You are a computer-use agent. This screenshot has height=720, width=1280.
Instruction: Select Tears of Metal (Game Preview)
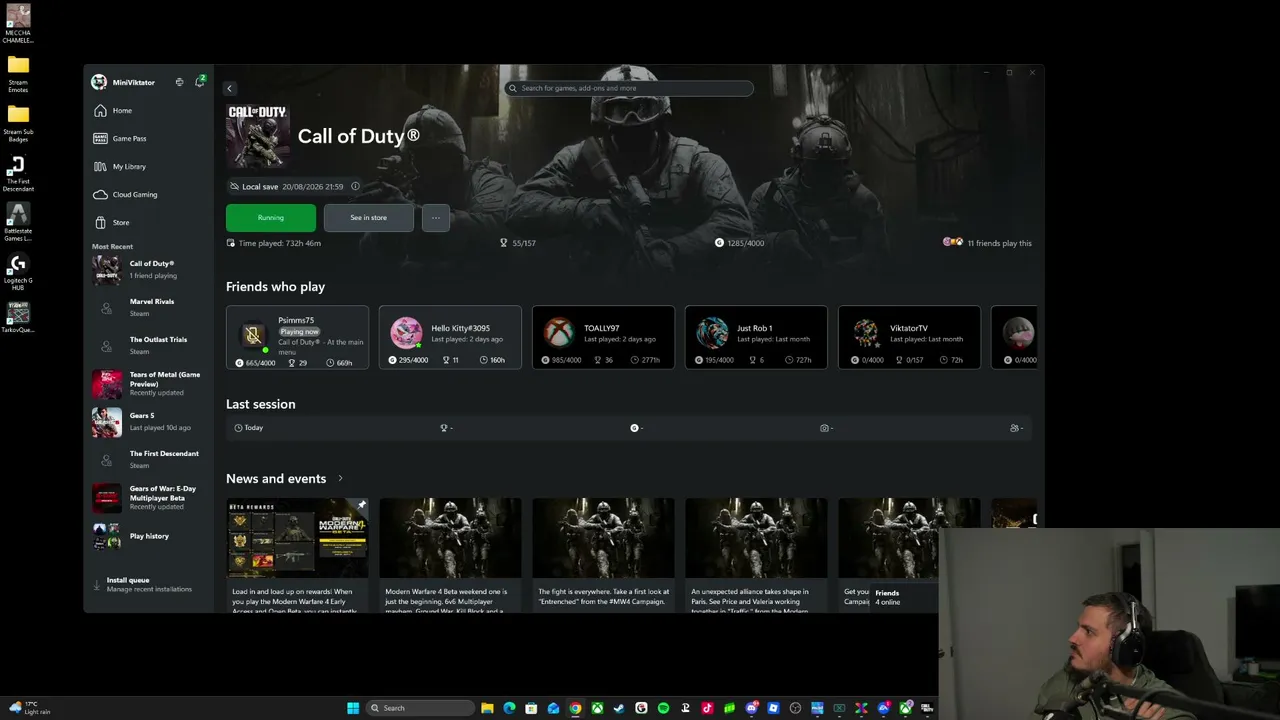click(148, 384)
